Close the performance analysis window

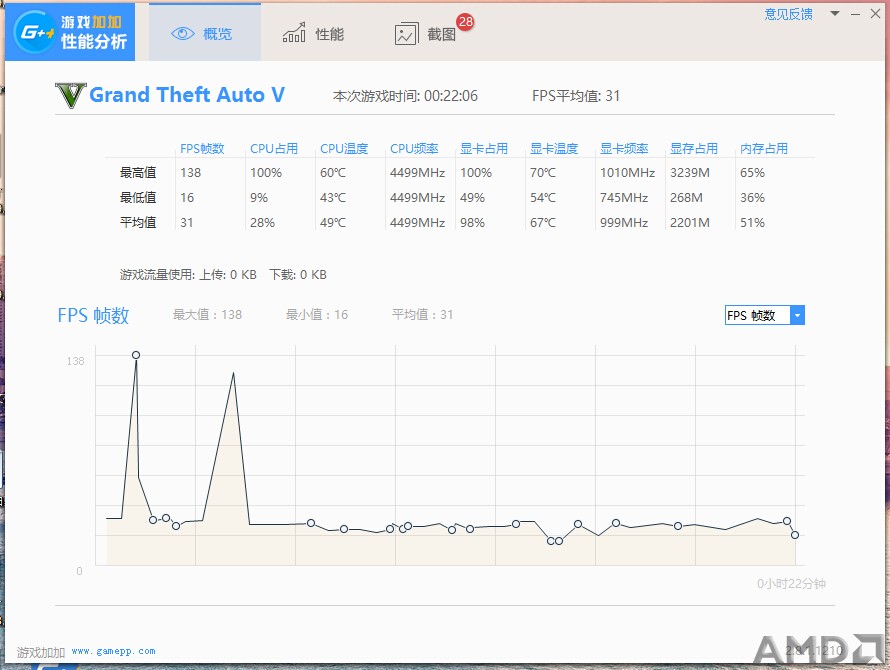click(x=875, y=14)
